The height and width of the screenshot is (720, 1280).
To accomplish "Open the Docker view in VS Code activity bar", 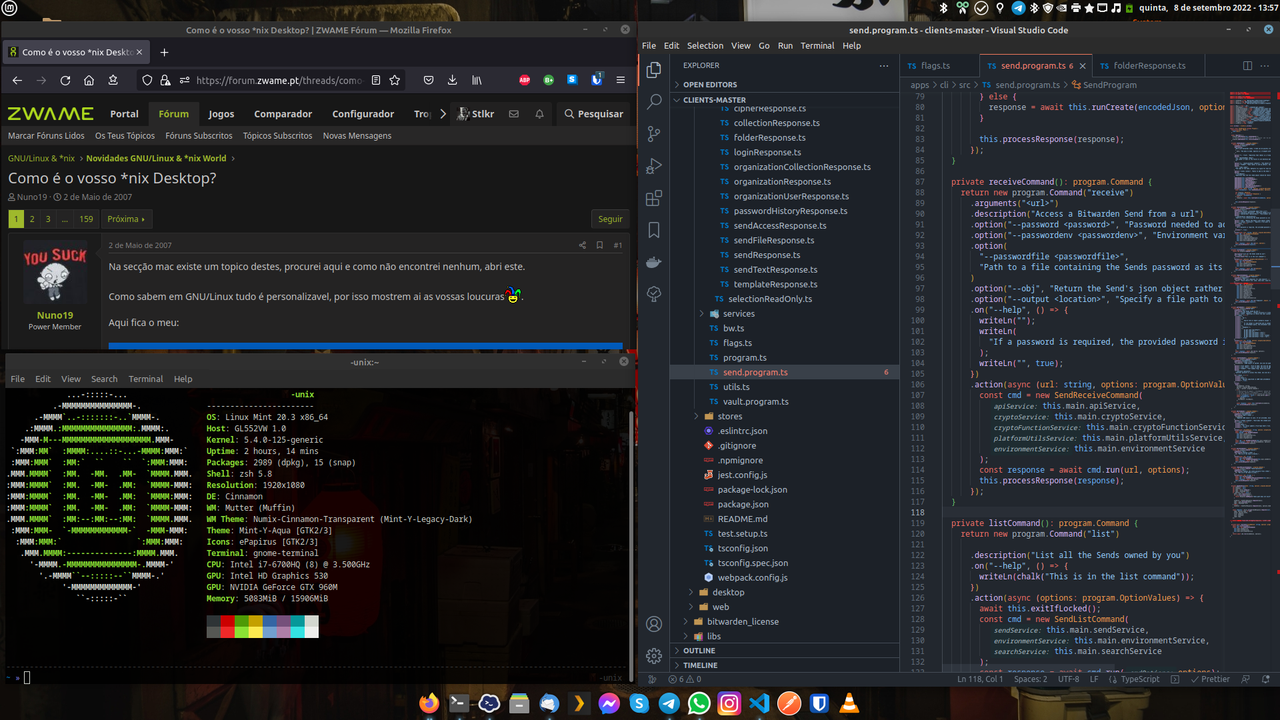I will click(654, 262).
